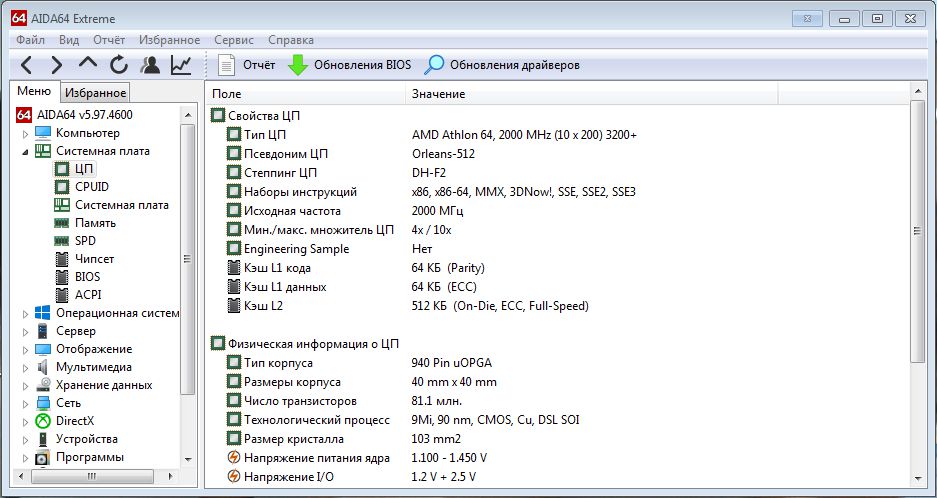Click the Хранение данных disk icon
The width and height of the screenshot is (937, 498).
[x=43, y=385]
